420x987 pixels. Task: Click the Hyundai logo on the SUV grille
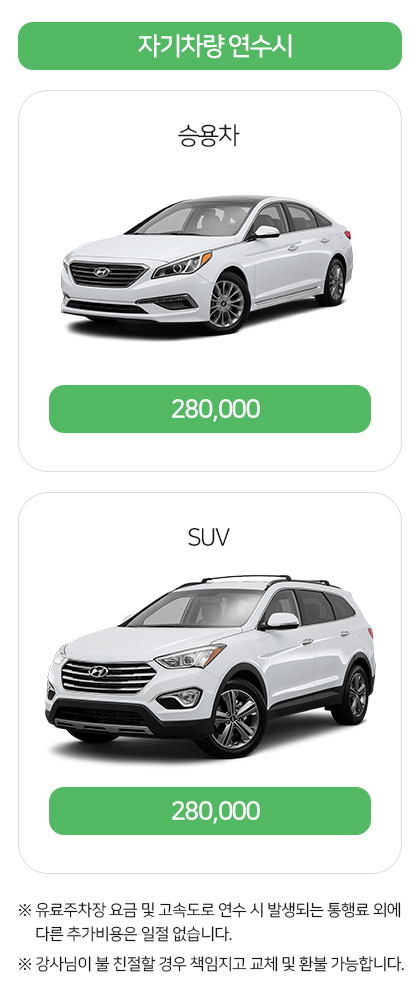(98, 672)
